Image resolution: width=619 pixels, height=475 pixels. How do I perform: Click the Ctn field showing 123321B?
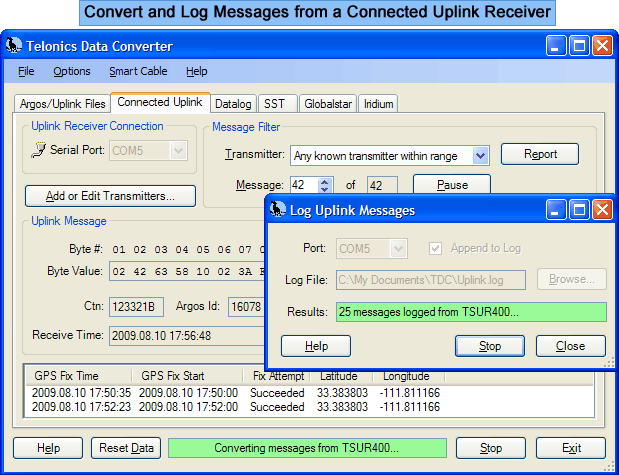click(x=136, y=307)
